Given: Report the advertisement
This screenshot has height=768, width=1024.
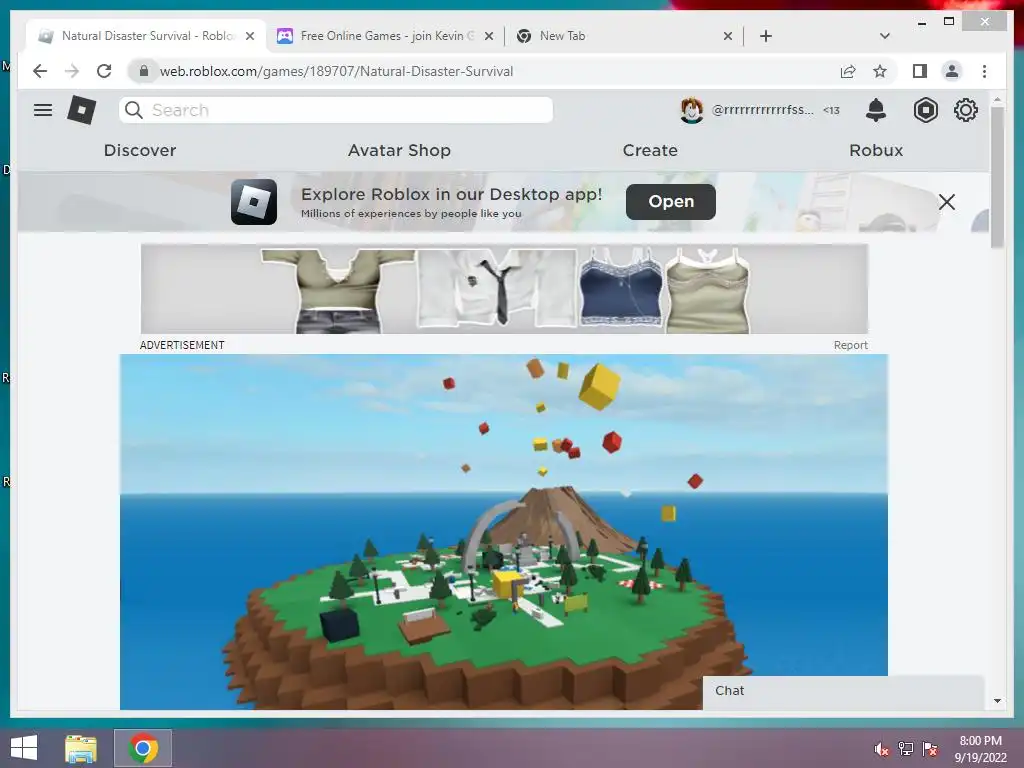Looking at the screenshot, I should click(850, 345).
